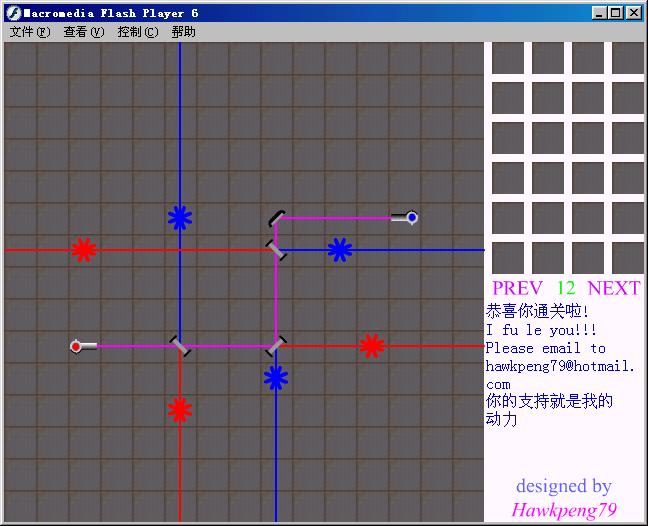
Task: Go to previous level with PREV
Action: 517,288
